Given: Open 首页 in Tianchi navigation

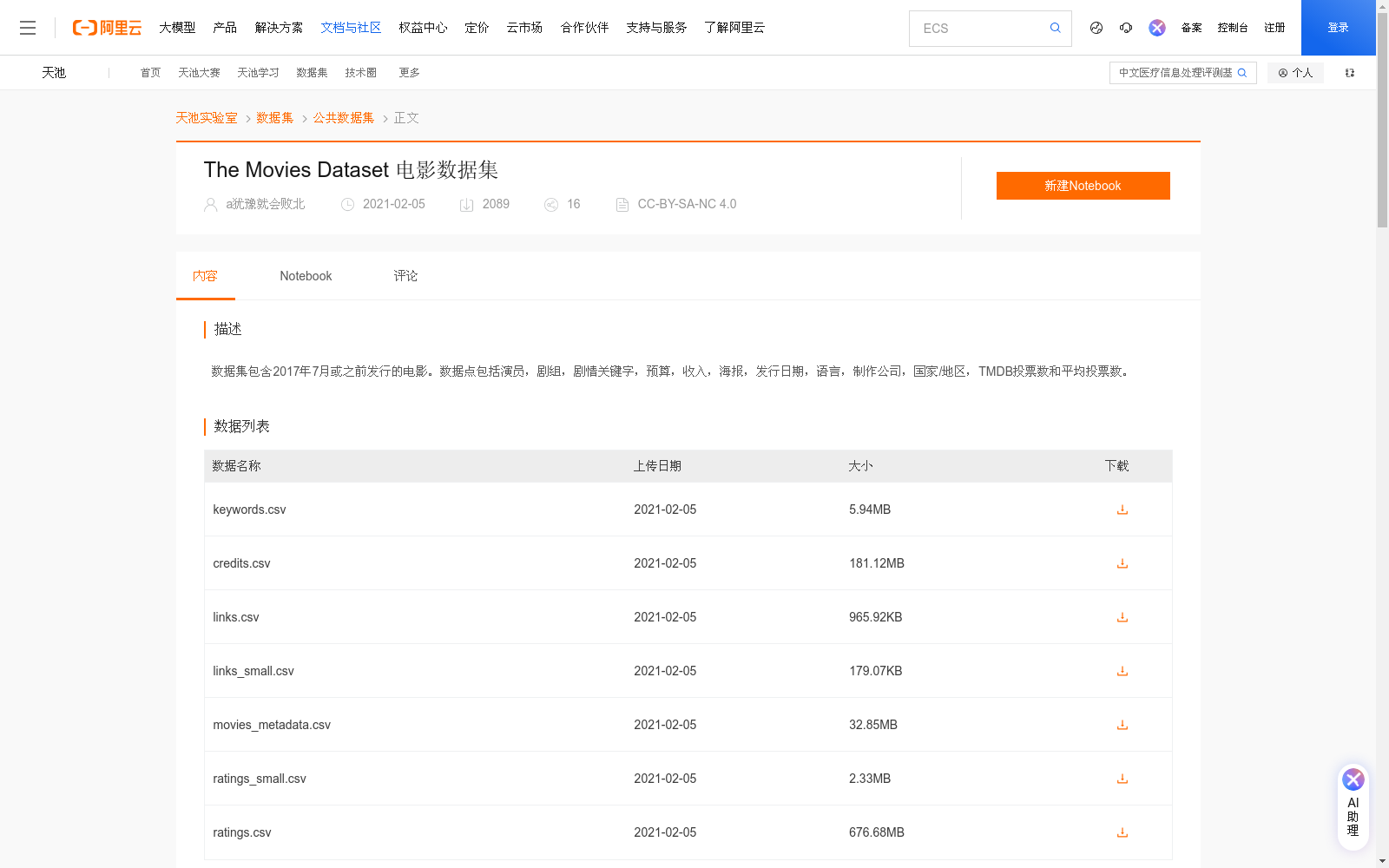Looking at the screenshot, I should (x=150, y=73).
